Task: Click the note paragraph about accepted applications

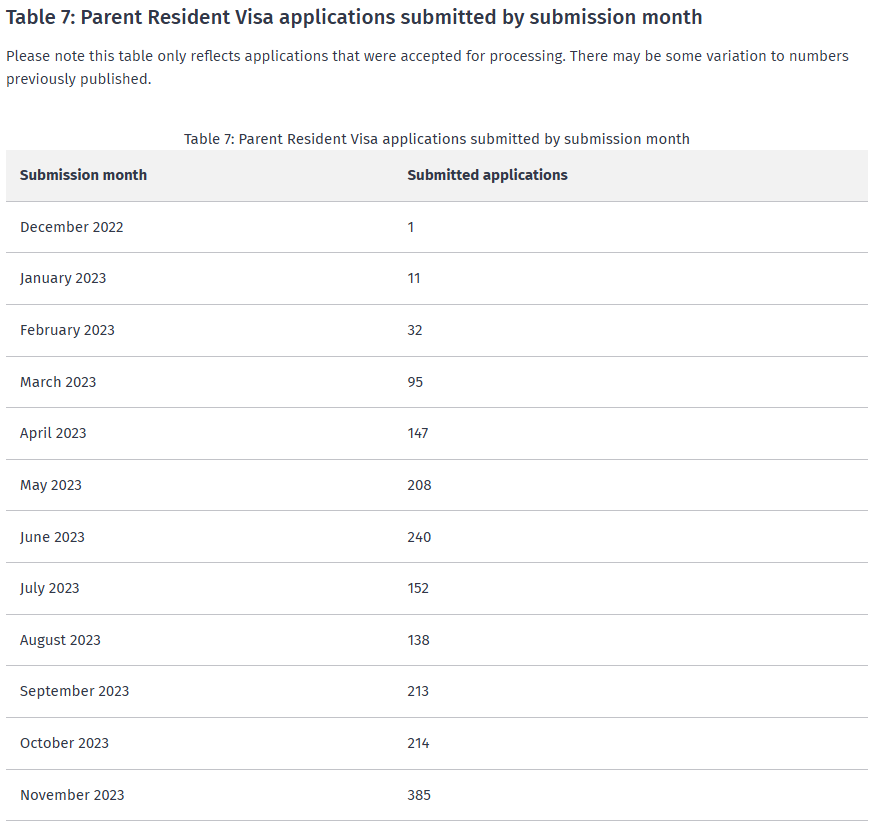Action: [x=427, y=67]
